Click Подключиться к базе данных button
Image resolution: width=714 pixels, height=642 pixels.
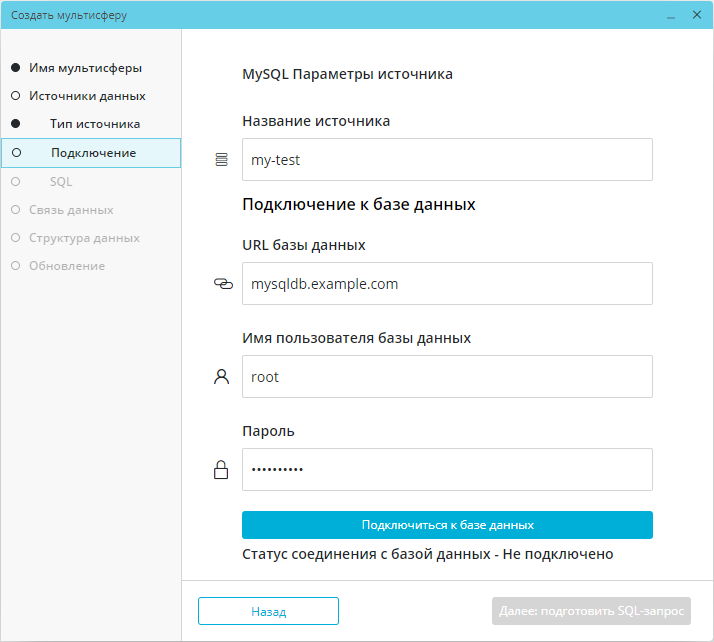click(x=447, y=525)
